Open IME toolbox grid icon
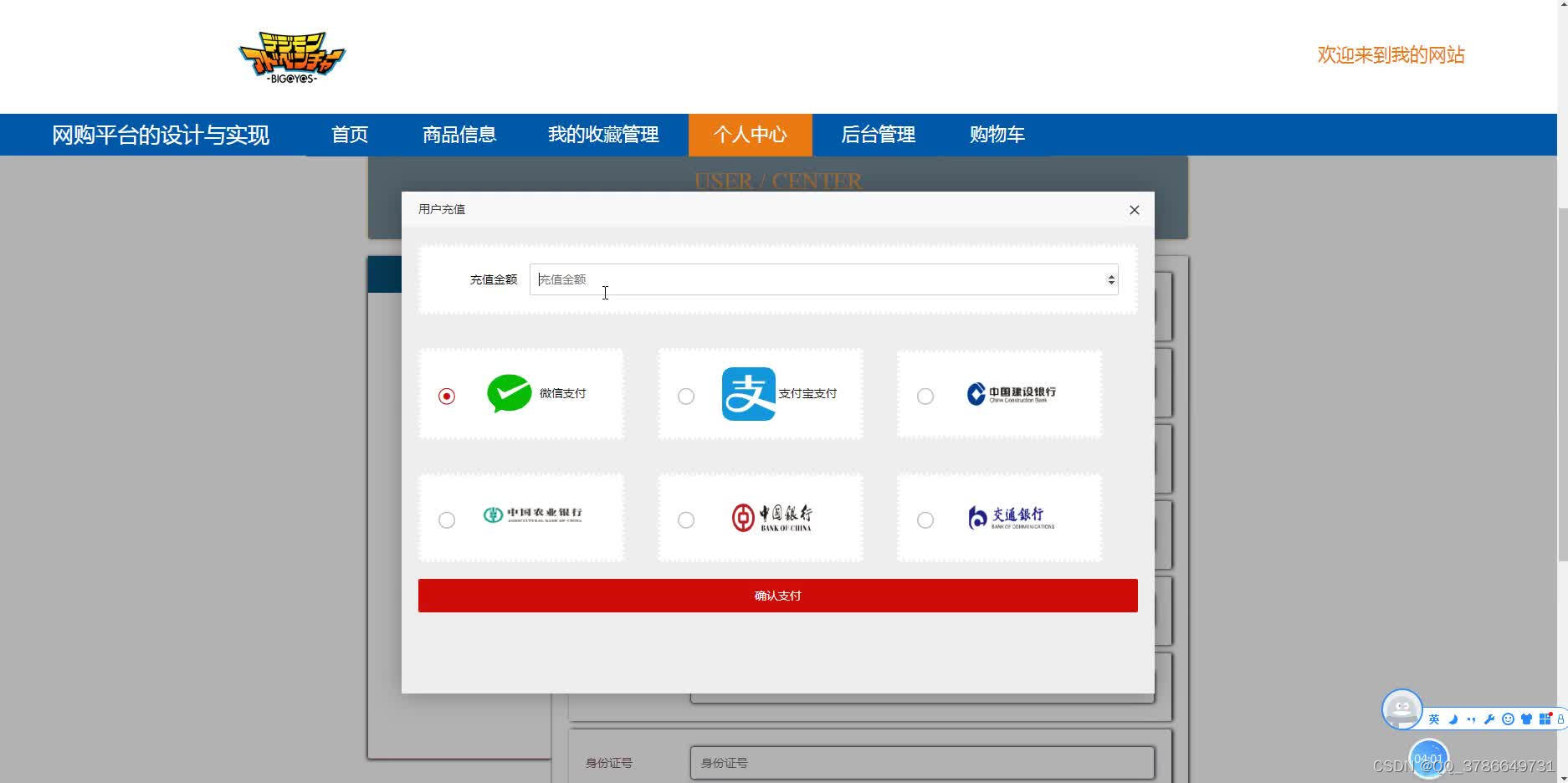Viewport: 1568px width, 783px height. 1545,719
